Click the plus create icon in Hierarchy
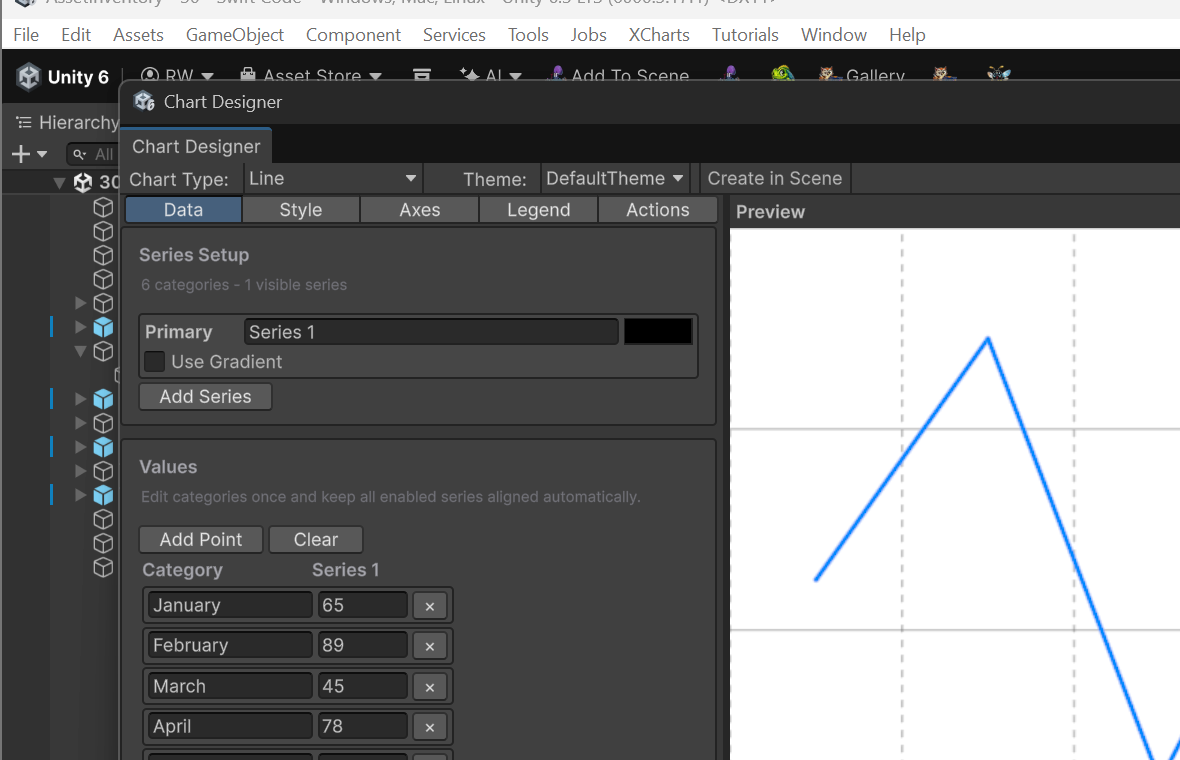This screenshot has height=760, width=1180. point(21,154)
